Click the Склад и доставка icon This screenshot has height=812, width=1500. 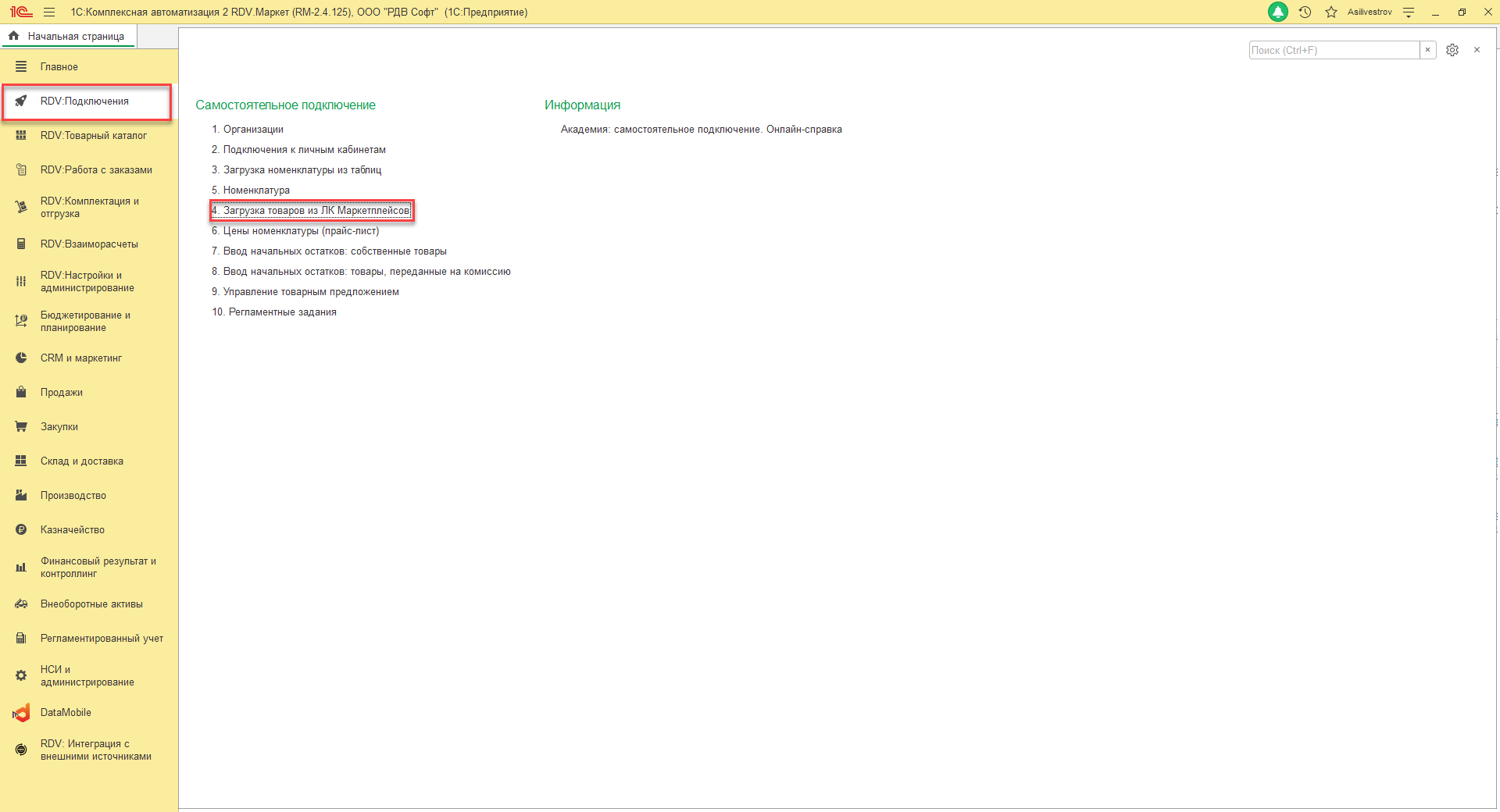click(x=21, y=461)
